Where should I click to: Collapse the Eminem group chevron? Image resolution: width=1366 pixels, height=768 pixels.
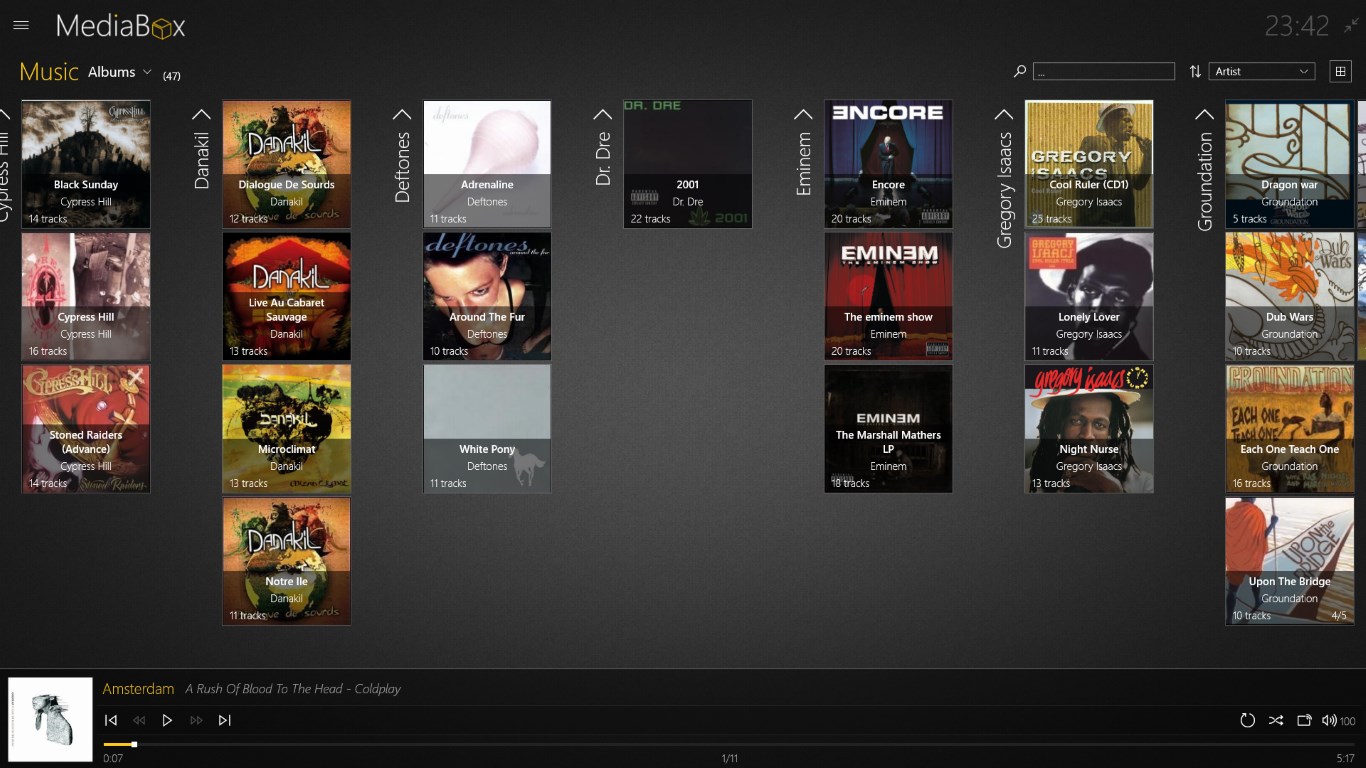tap(803, 114)
